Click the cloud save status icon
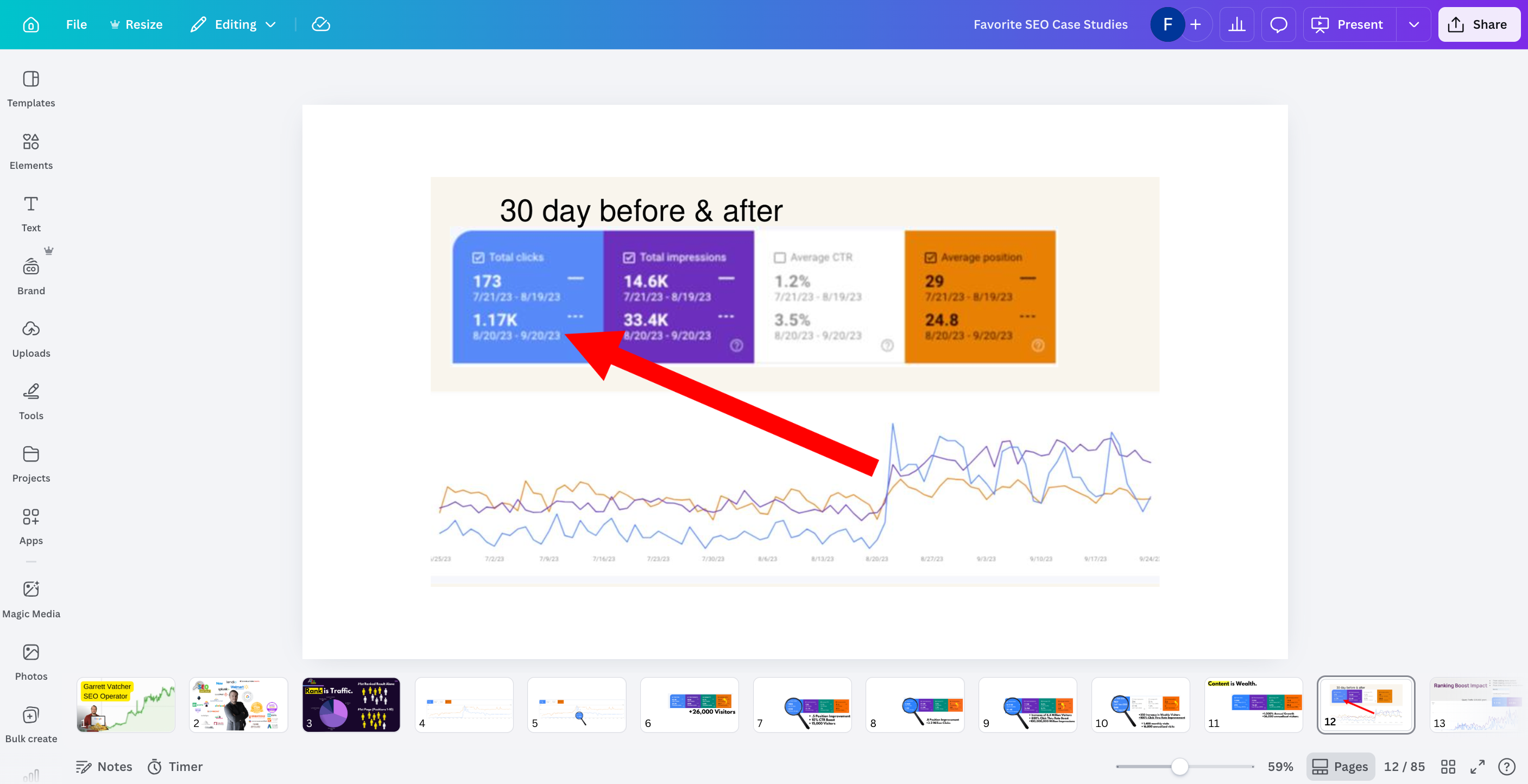Screen dimensions: 1528x784 (321, 24)
